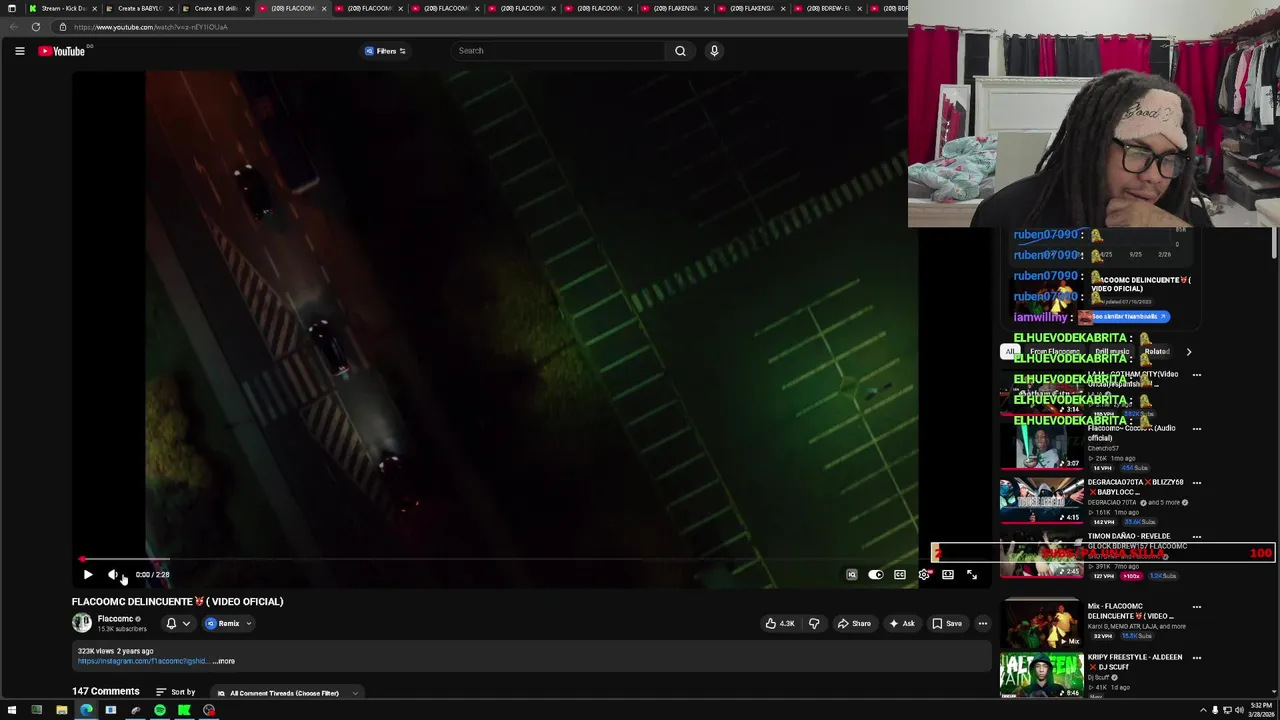This screenshot has width=1280, height=720.
Task: Open Spotify from the taskbar
Action: 160,711
